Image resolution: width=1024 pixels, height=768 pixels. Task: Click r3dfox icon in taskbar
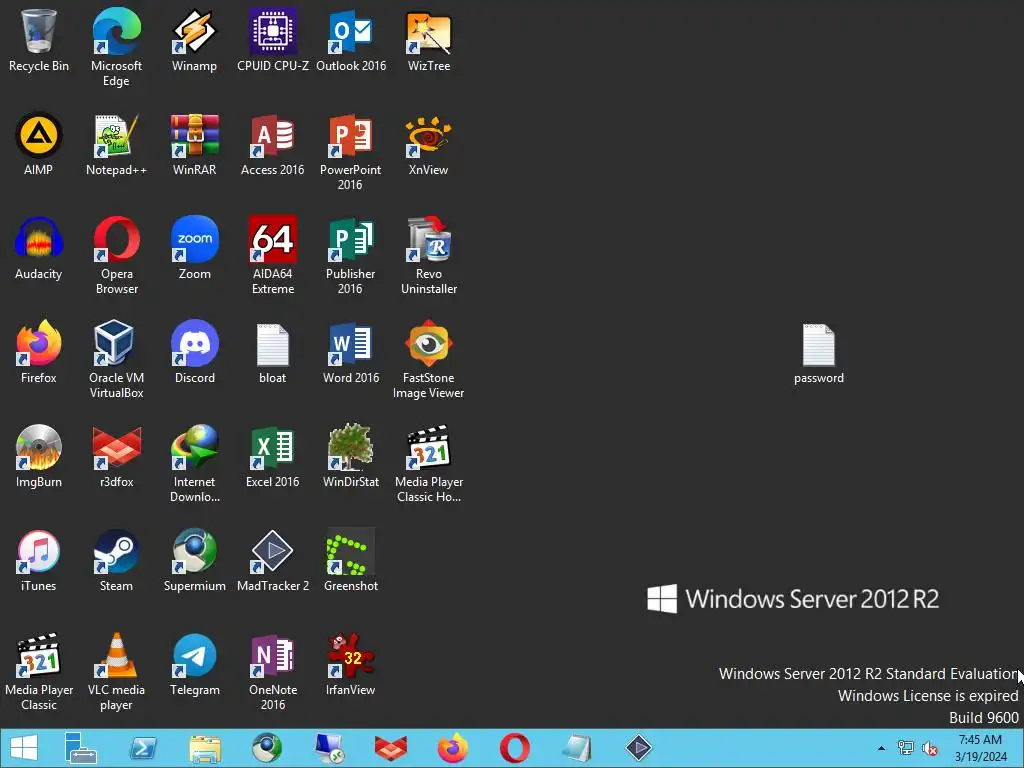pyautogui.click(x=391, y=748)
